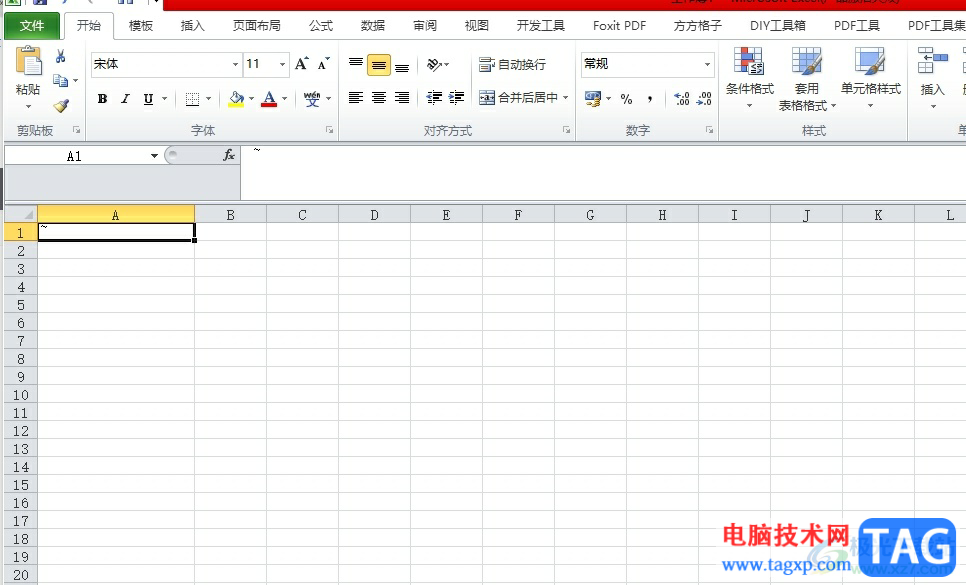Expand Name Box dropdown arrow

point(154,156)
